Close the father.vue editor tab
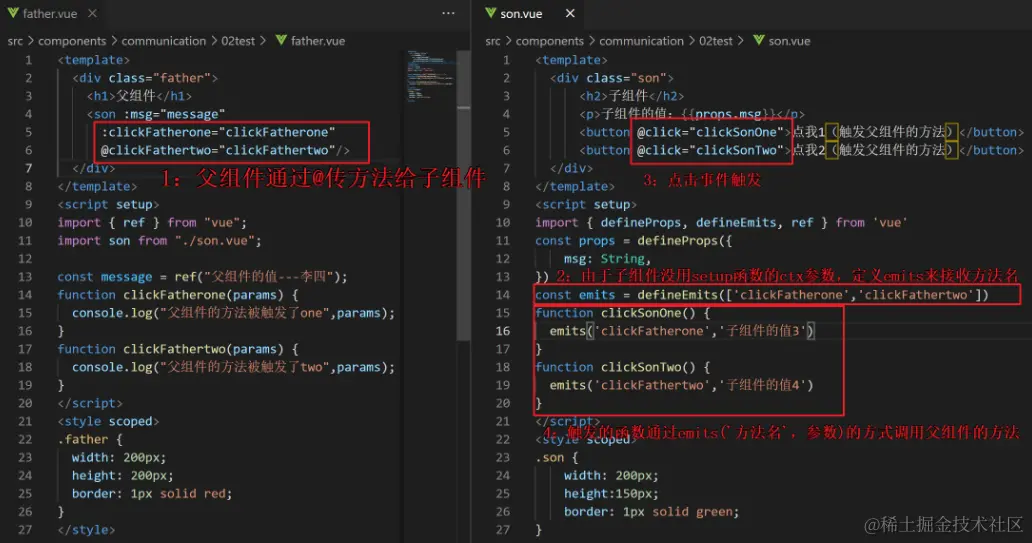The width and height of the screenshot is (1032, 543). (93, 13)
